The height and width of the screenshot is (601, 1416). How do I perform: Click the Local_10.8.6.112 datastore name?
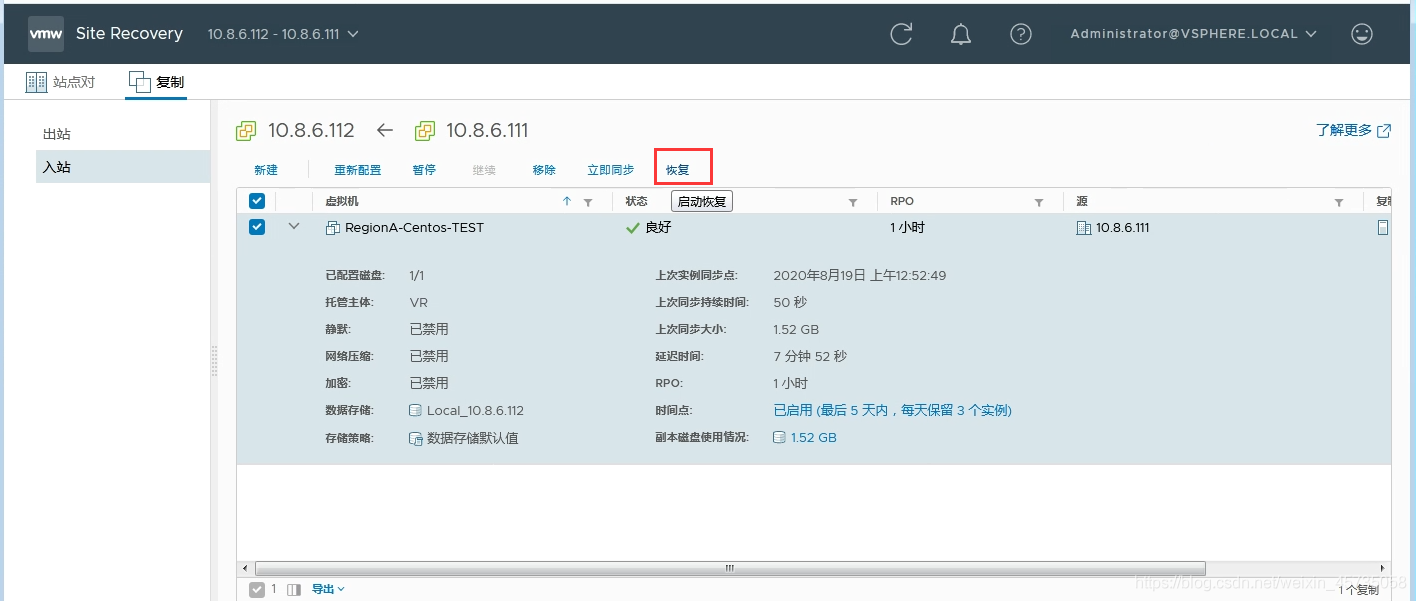point(475,410)
